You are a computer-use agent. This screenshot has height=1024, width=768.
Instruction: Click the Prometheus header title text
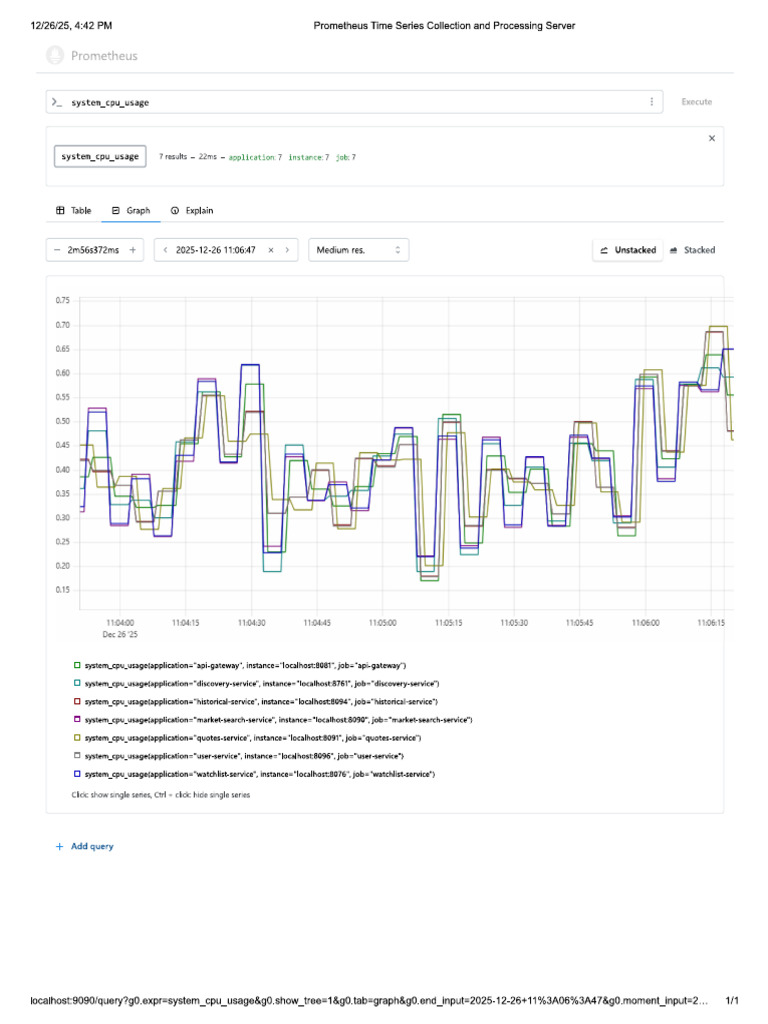click(104, 56)
